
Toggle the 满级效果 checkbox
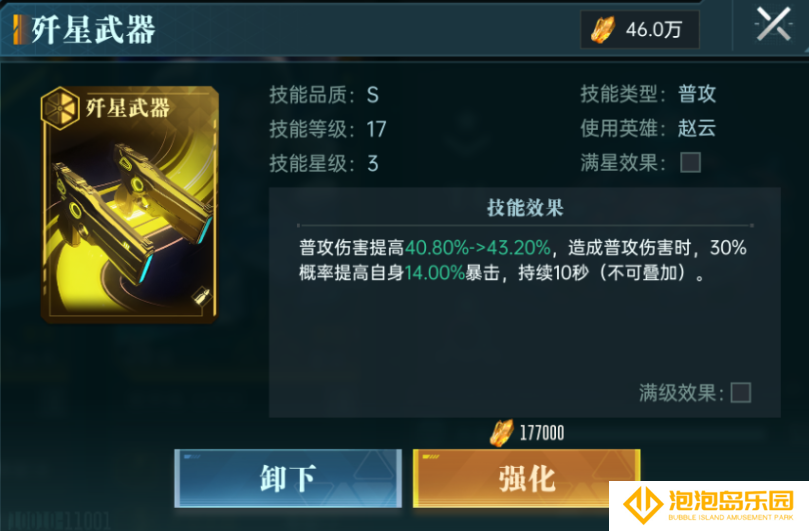[x=741, y=393]
